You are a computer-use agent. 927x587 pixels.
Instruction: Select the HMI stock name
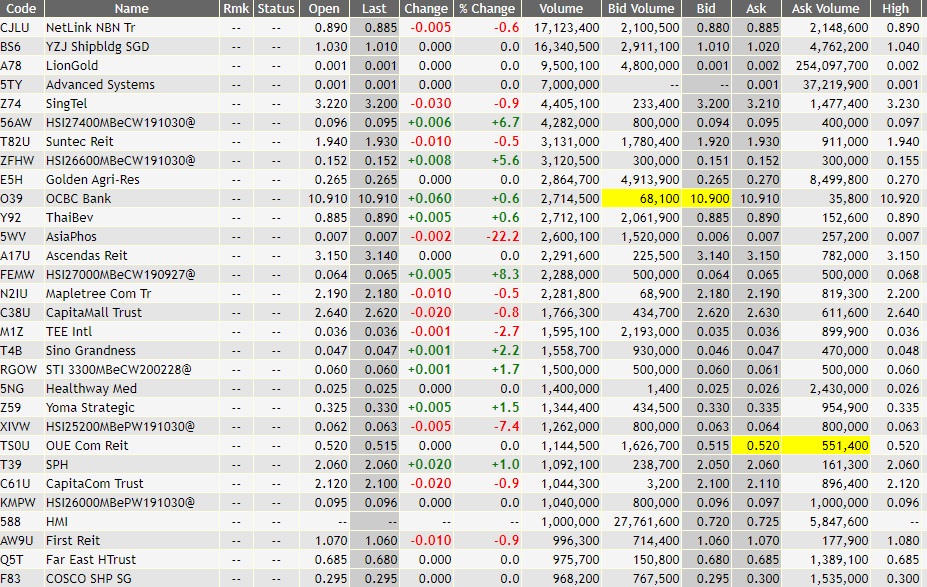coord(57,522)
